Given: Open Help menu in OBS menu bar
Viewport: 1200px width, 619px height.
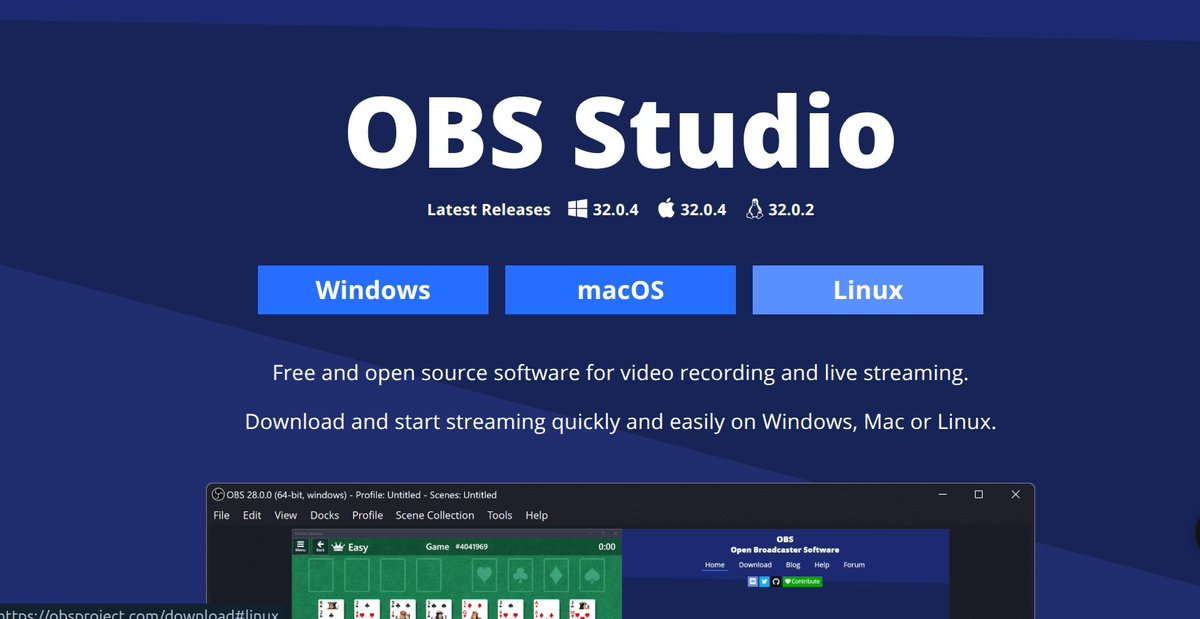Looking at the screenshot, I should pos(537,515).
